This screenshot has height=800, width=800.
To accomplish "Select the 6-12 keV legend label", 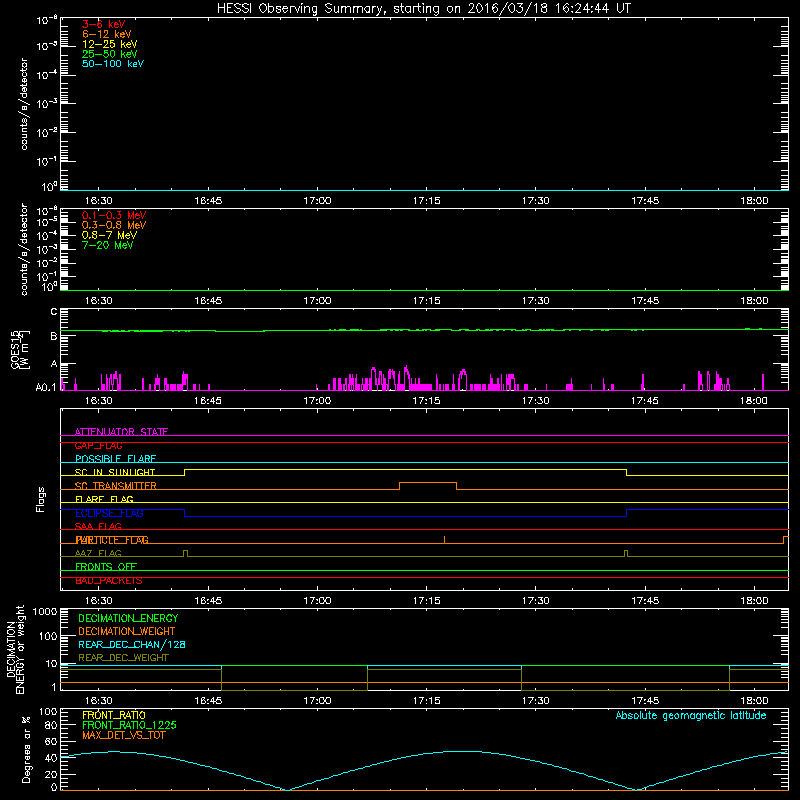I will coord(107,34).
